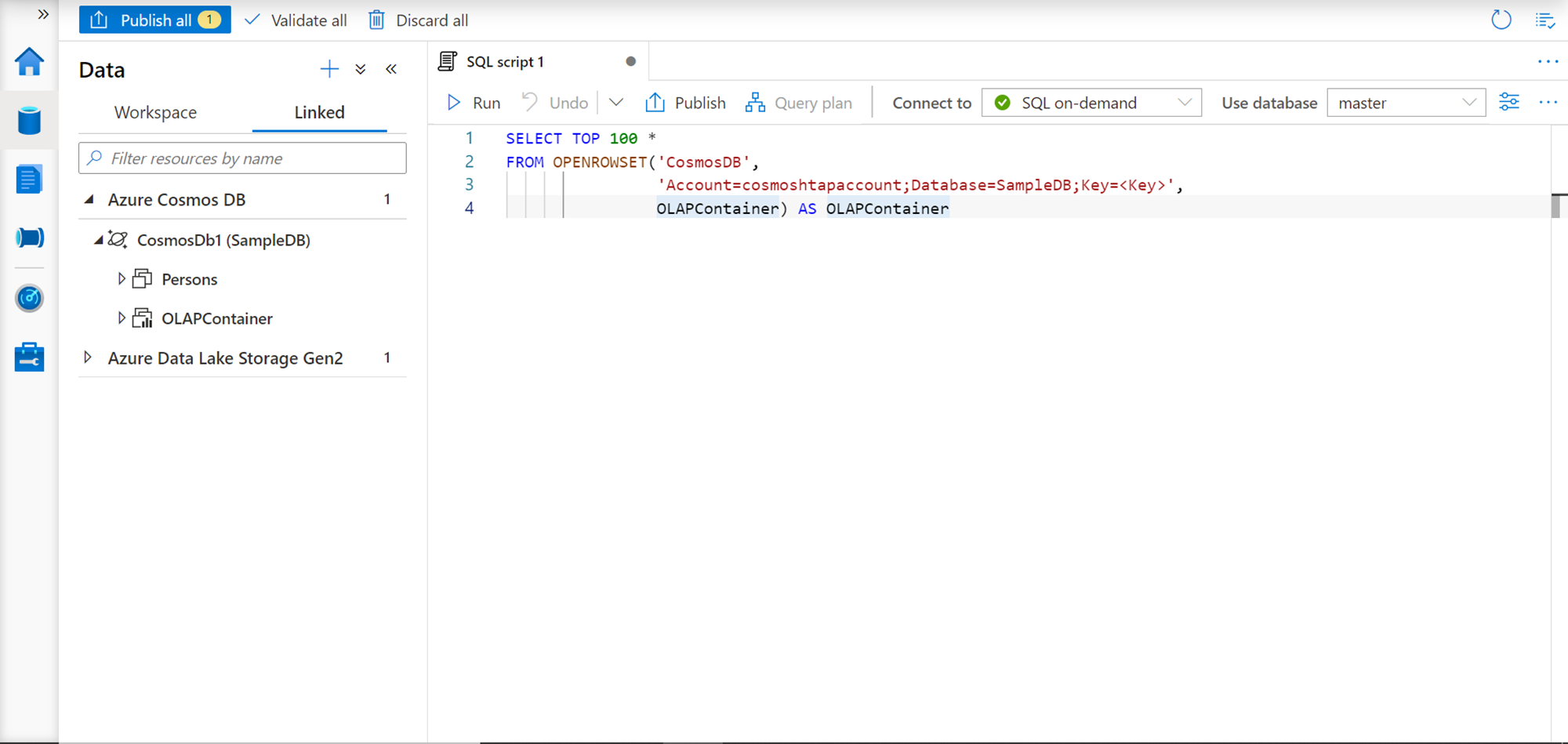1568x744 pixels.
Task: Switch to the Linked tab
Action: click(x=319, y=112)
